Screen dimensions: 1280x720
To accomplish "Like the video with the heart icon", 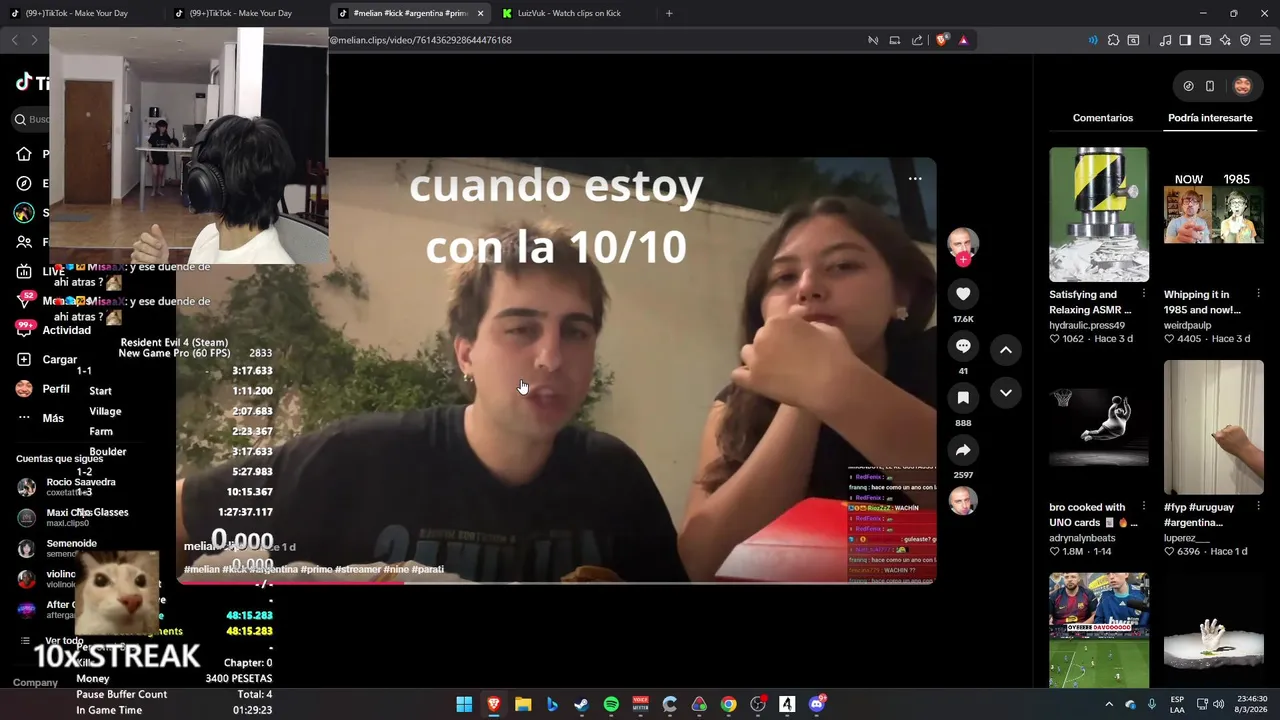I will pyautogui.click(x=963, y=294).
